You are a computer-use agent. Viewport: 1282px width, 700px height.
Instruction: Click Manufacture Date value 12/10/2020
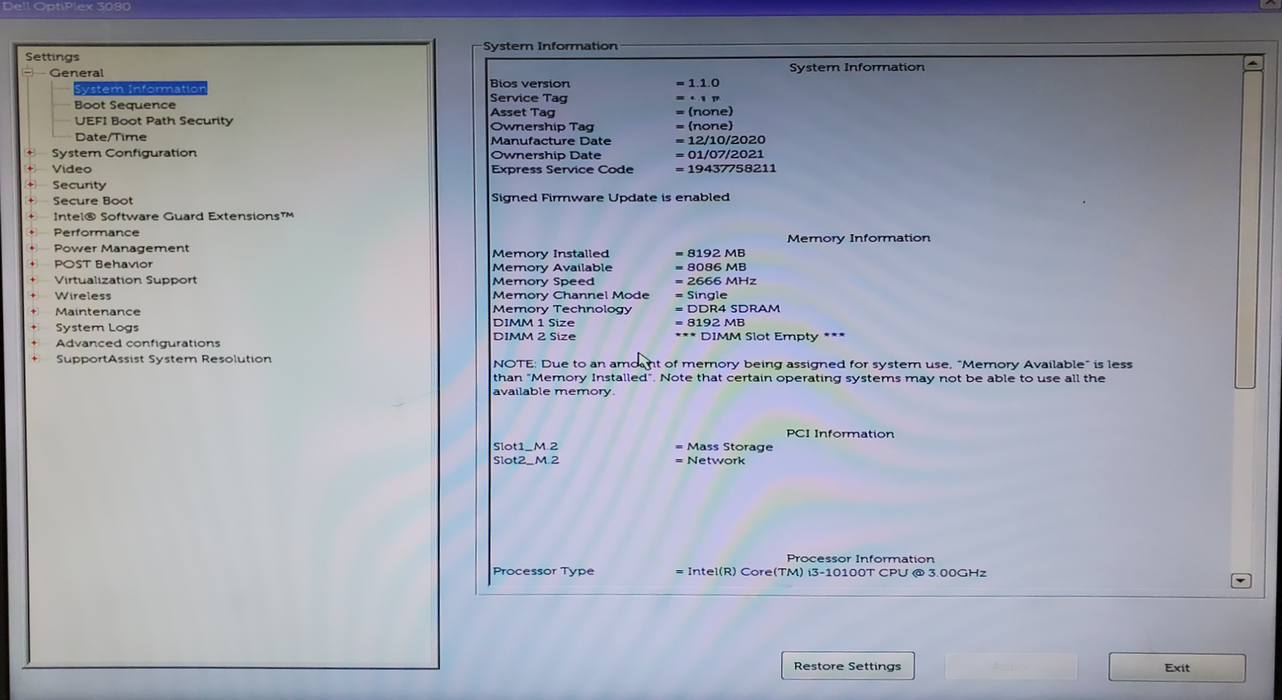tap(726, 141)
